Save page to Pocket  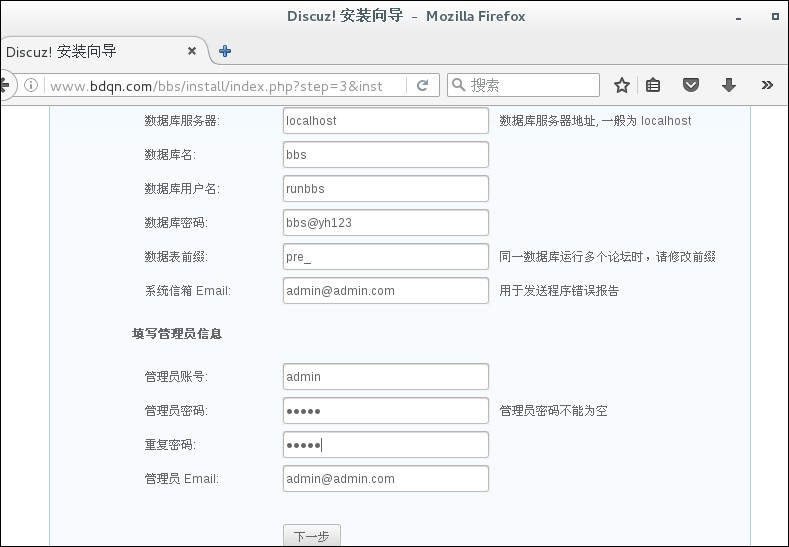(x=691, y=85)
